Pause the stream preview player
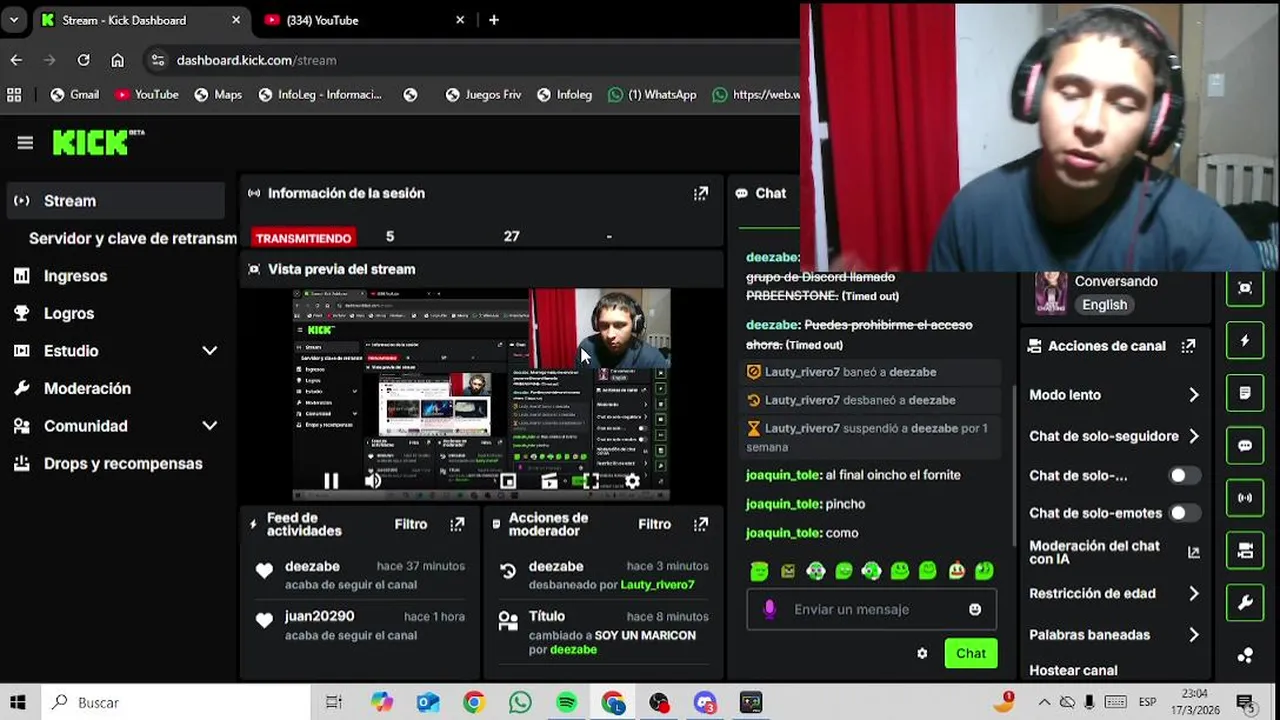Screen dimensions: 1280x720 pyautogui.click(x=331, y=481)
